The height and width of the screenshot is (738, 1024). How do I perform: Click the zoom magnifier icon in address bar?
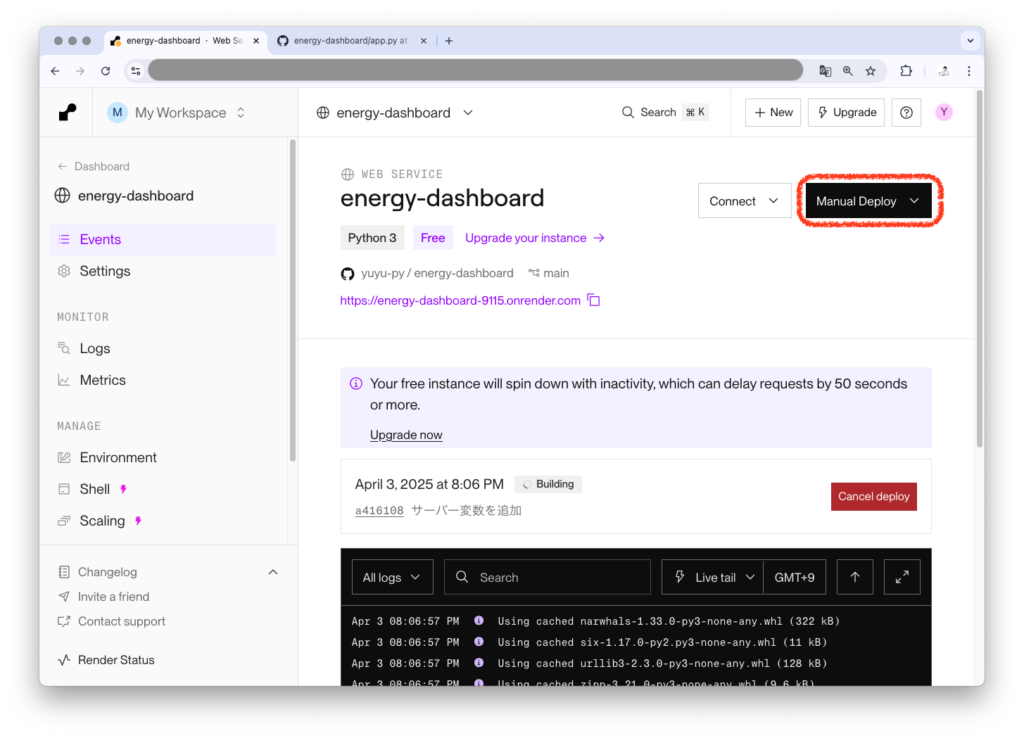pyautogui.click(x=848, y=71)
